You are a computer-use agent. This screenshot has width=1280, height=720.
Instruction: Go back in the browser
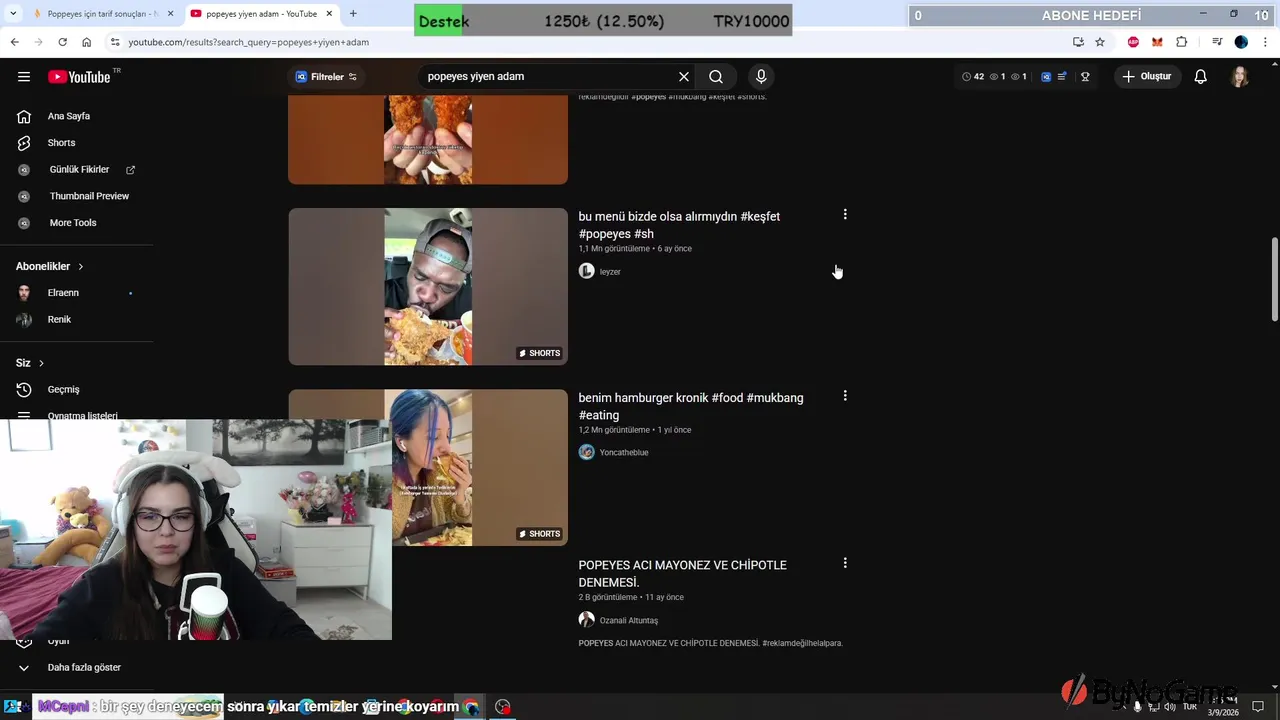pos(14,42)
